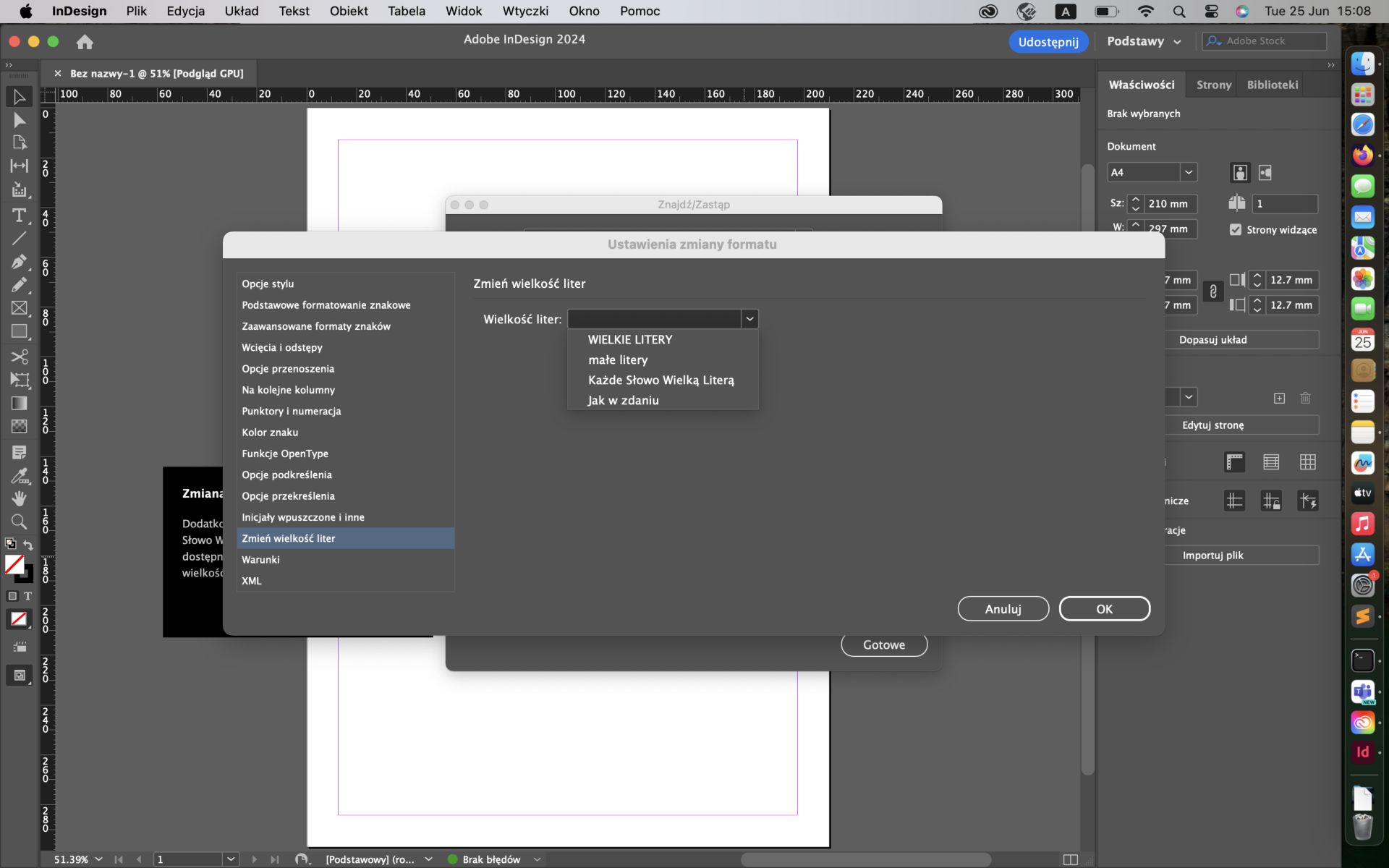Viewport: 1389px width, 868px height.
Task: Select Kolor znaku in category list
Action: coord(270,433)
